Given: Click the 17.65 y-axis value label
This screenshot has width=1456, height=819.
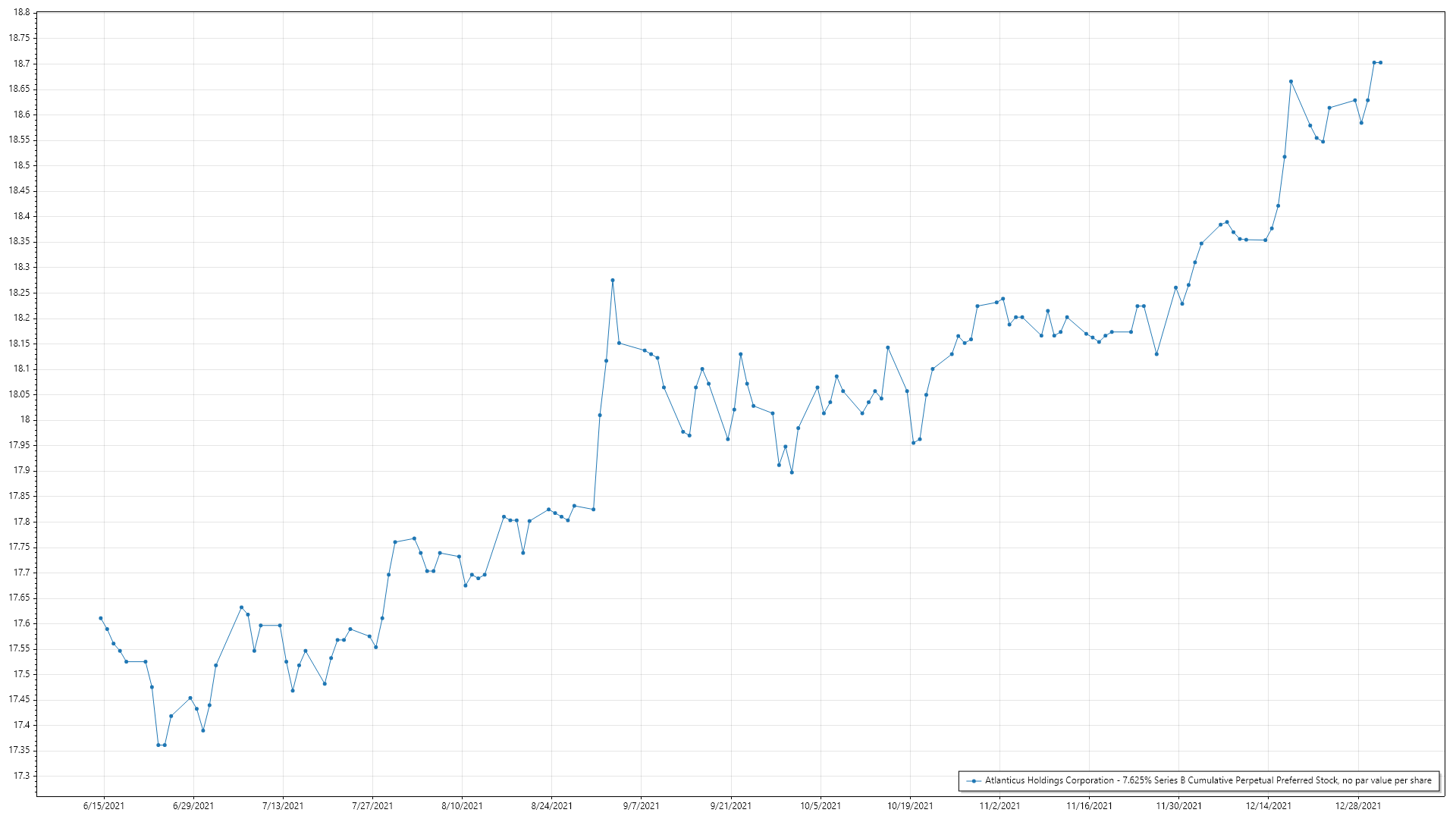Looking at the screenshot, I should click(x=20, y=598).
